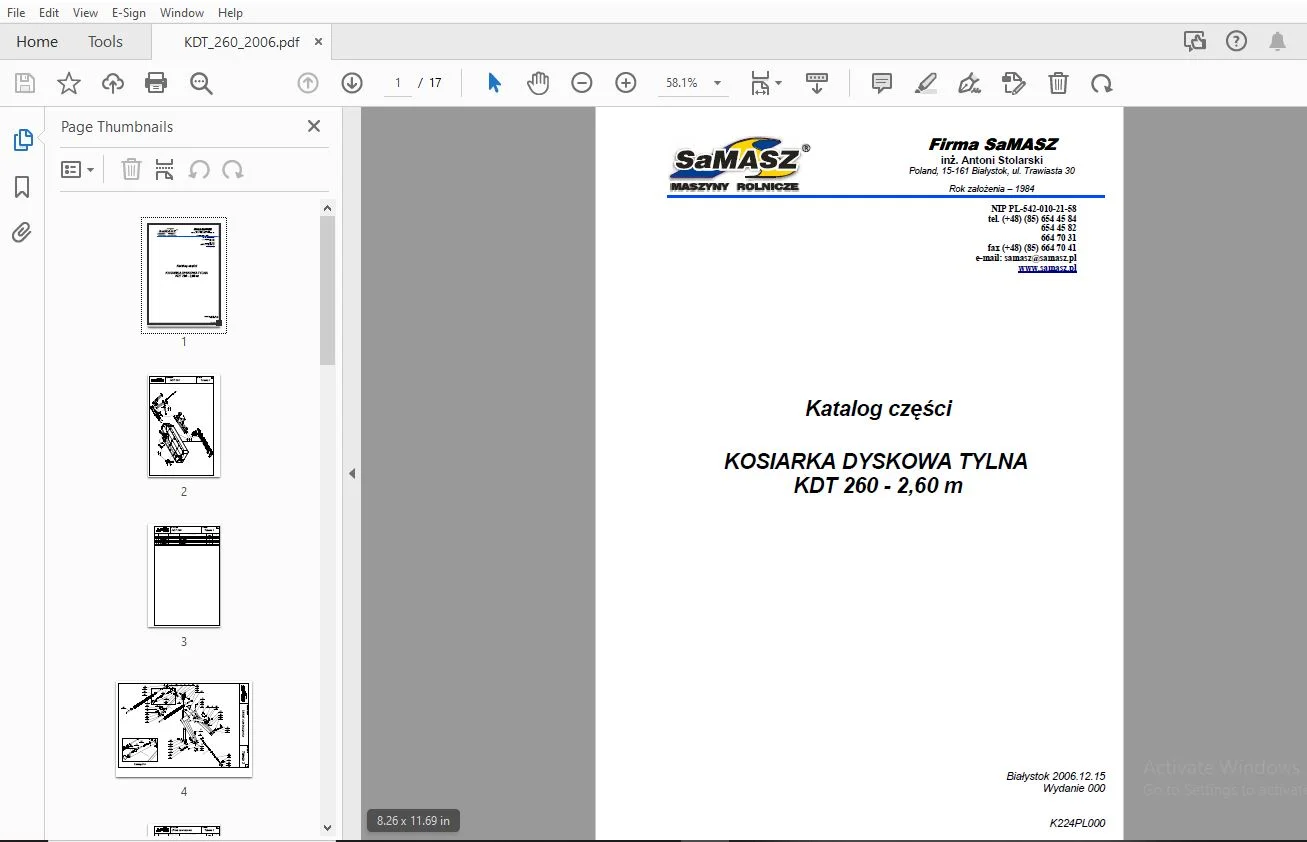Screen dimensions: 1307x842
Task: Click the K224PL000 document code
Action: pyautogui.click(x=1077, y=823)
